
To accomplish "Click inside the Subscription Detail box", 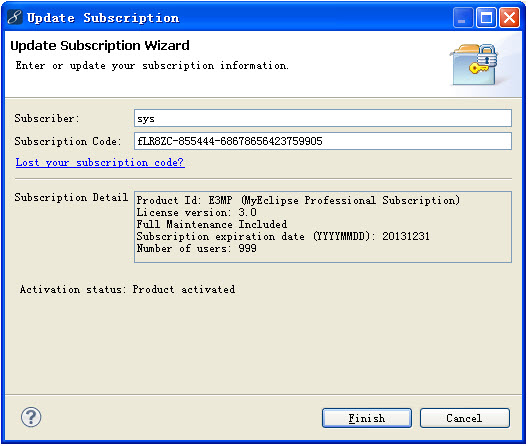I will click(x=323, y=227).
